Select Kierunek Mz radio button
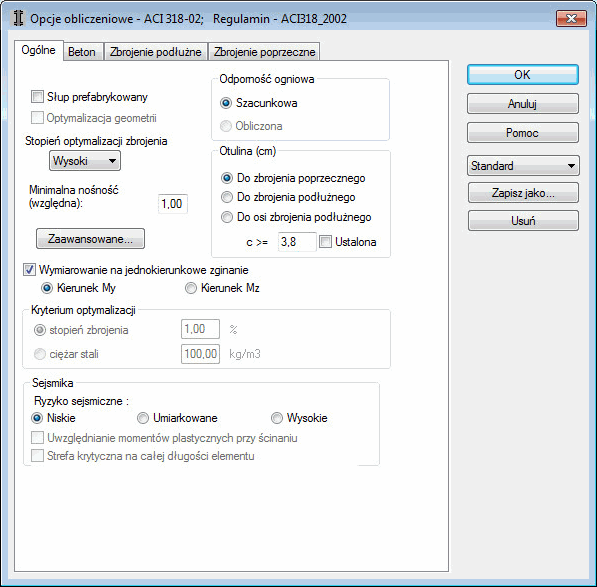The image size is (597, 587). 191,288
